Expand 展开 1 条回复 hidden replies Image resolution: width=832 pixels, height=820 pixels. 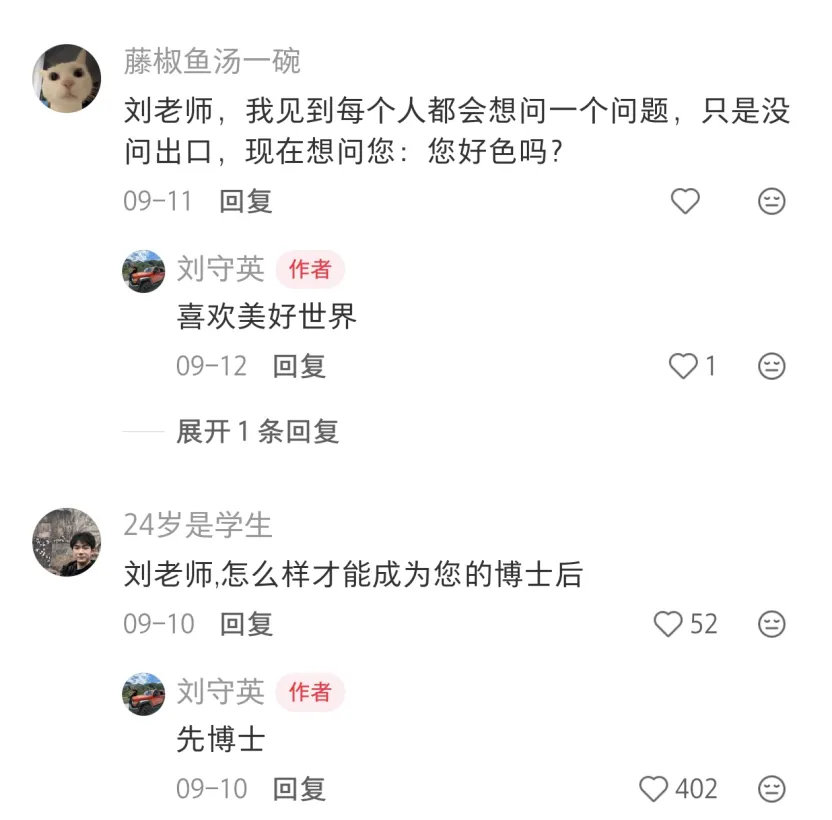(x=257, y=432)
